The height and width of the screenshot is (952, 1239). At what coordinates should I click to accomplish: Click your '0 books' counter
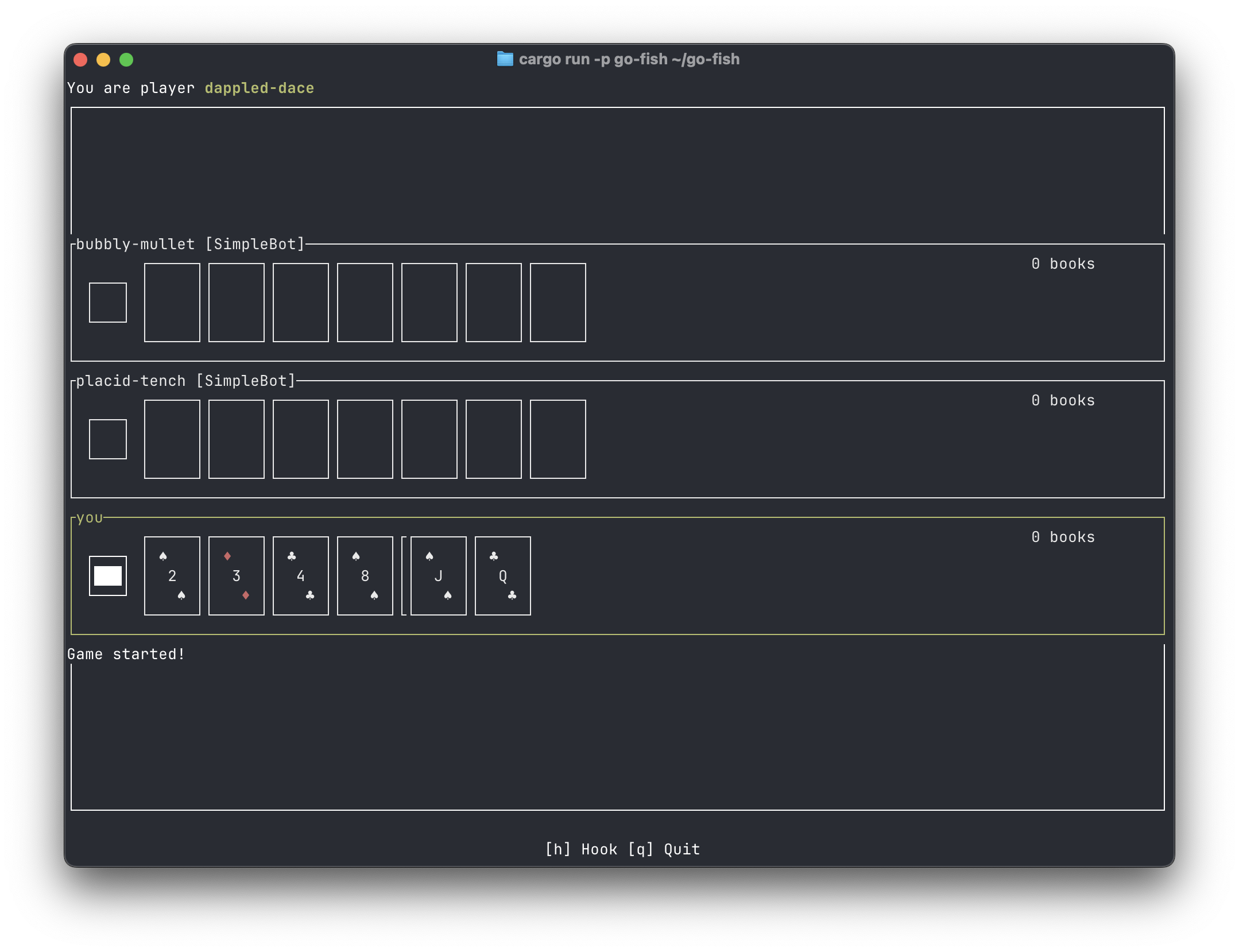coord(1063,537)
